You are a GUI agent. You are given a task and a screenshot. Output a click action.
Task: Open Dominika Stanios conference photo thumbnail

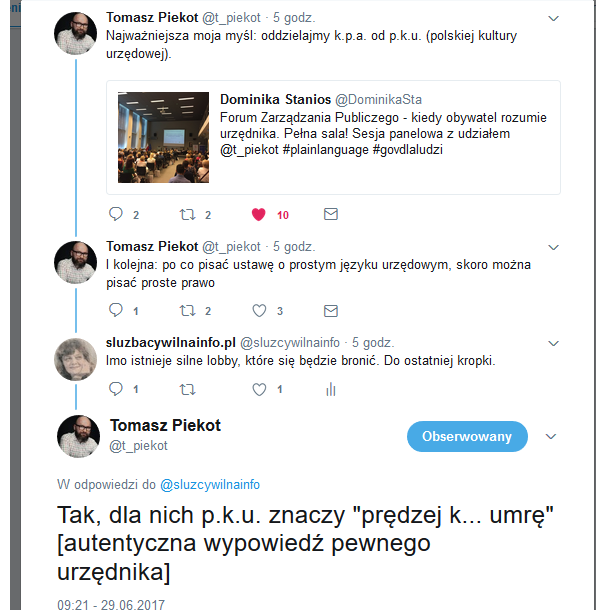point(163,137)
